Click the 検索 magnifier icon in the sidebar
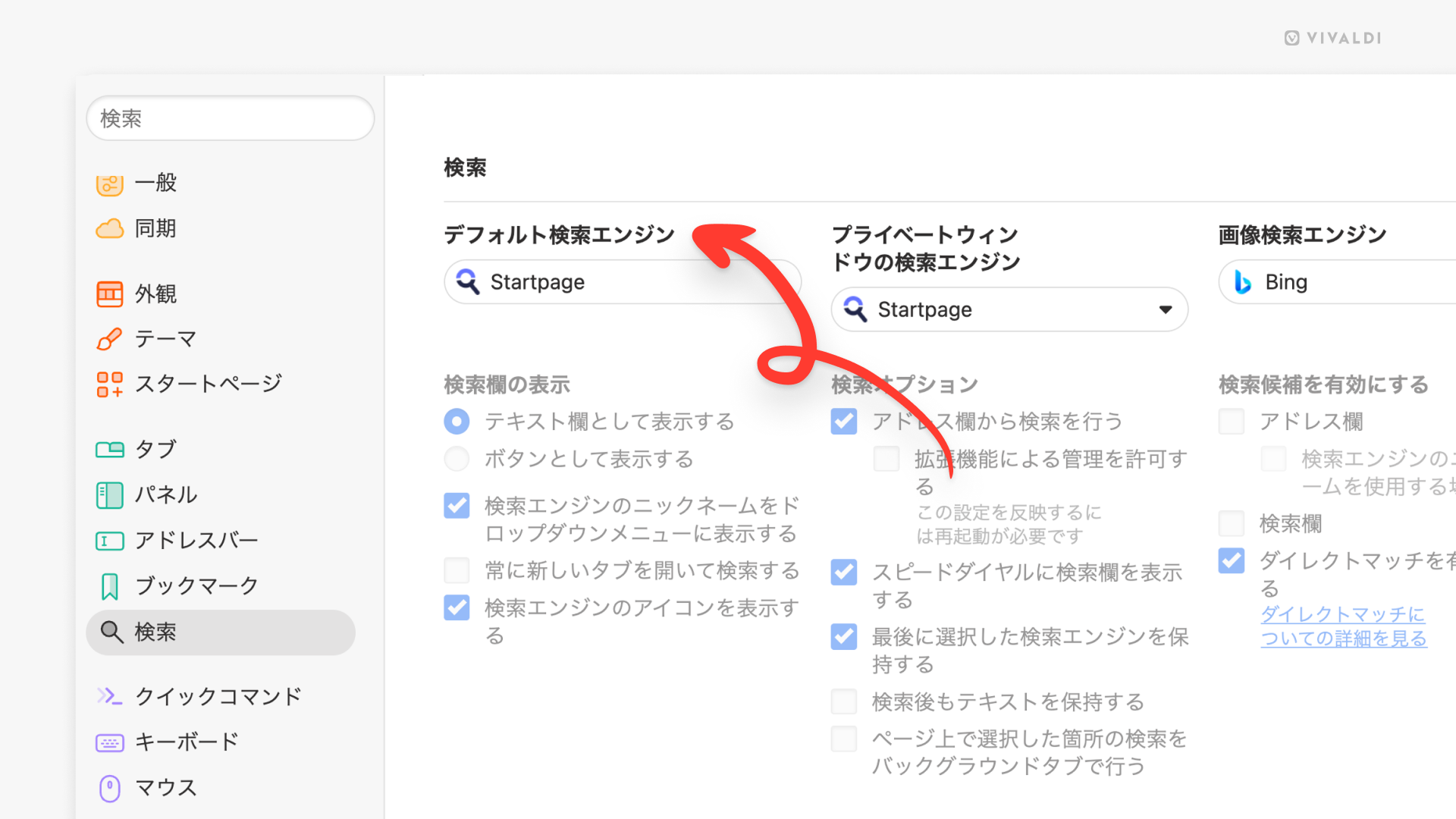1456x819 pixels. 112,632
